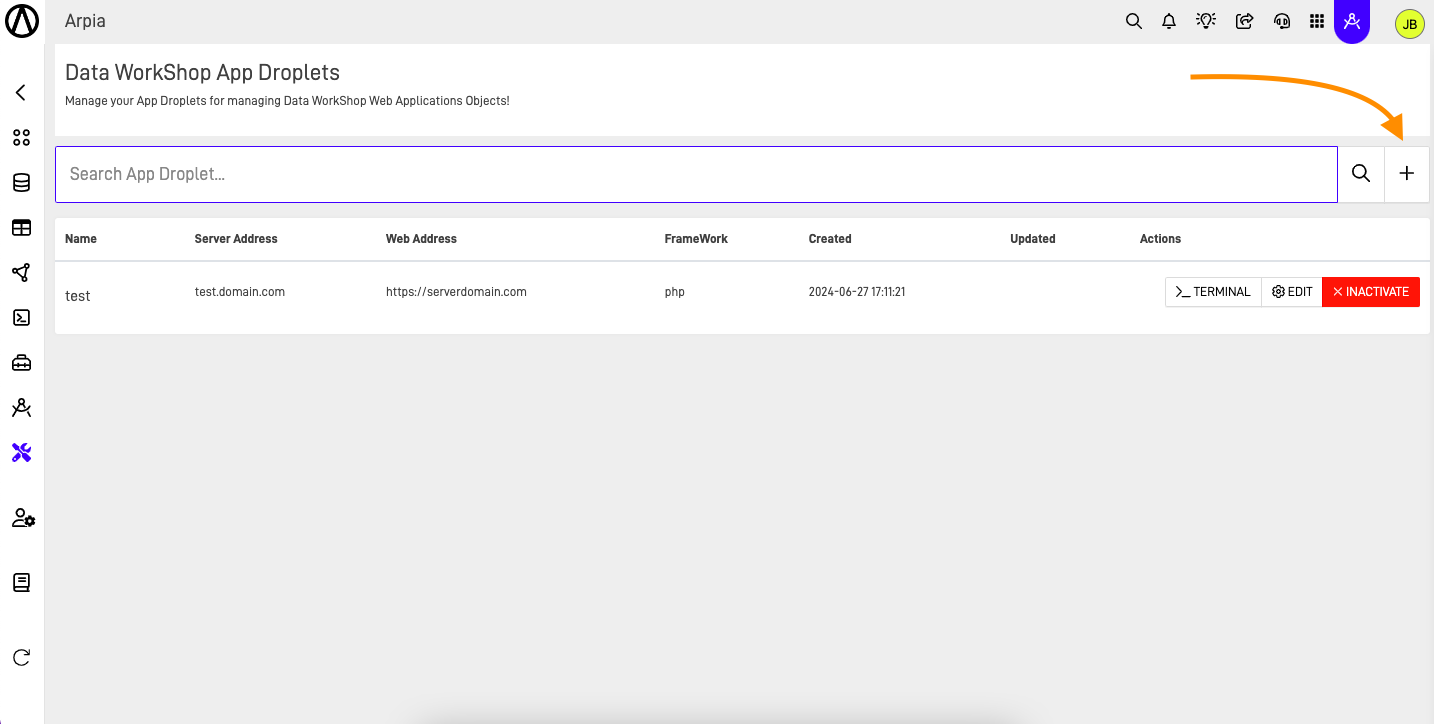Open the four-circles apps sidebar icon

click(x=21, y=138)
